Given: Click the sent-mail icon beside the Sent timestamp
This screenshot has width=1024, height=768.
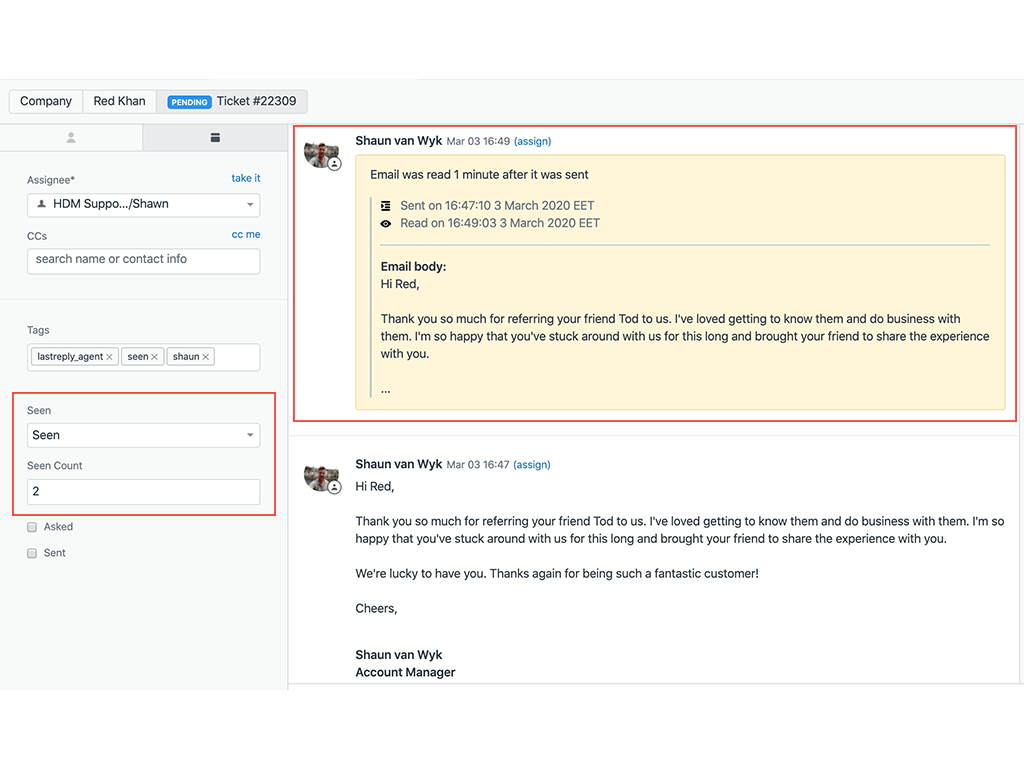Looking at the screenshot, I should point(385,205).
